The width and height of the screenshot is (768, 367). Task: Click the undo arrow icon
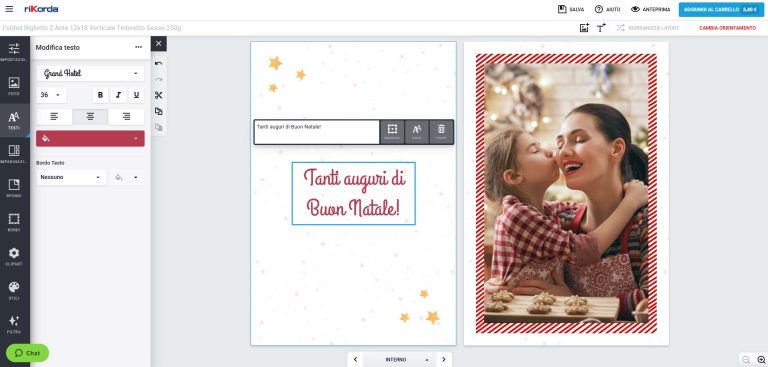coord(158,63)
